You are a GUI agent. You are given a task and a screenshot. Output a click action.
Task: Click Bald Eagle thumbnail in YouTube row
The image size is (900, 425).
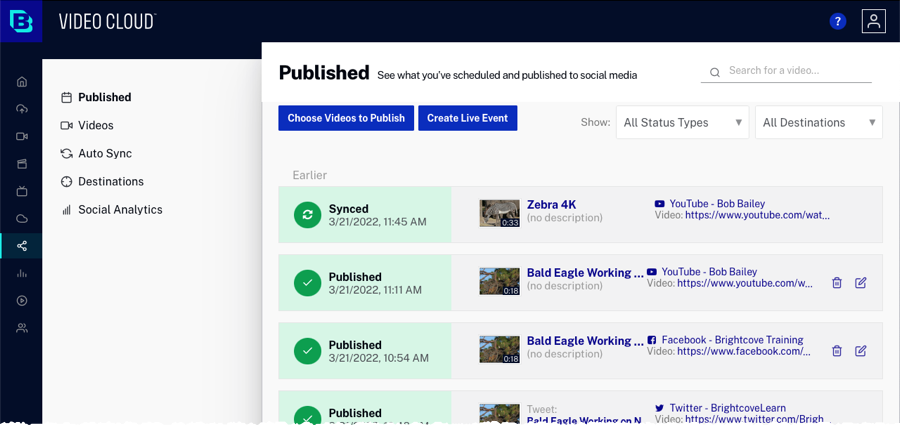499,281
